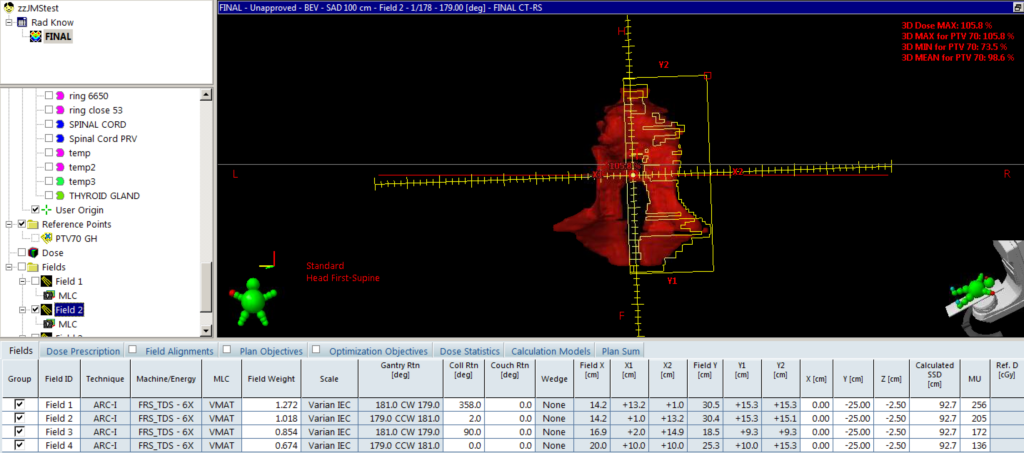Click the structure tree scrollbar down arrow

click(x=206, y=333)
